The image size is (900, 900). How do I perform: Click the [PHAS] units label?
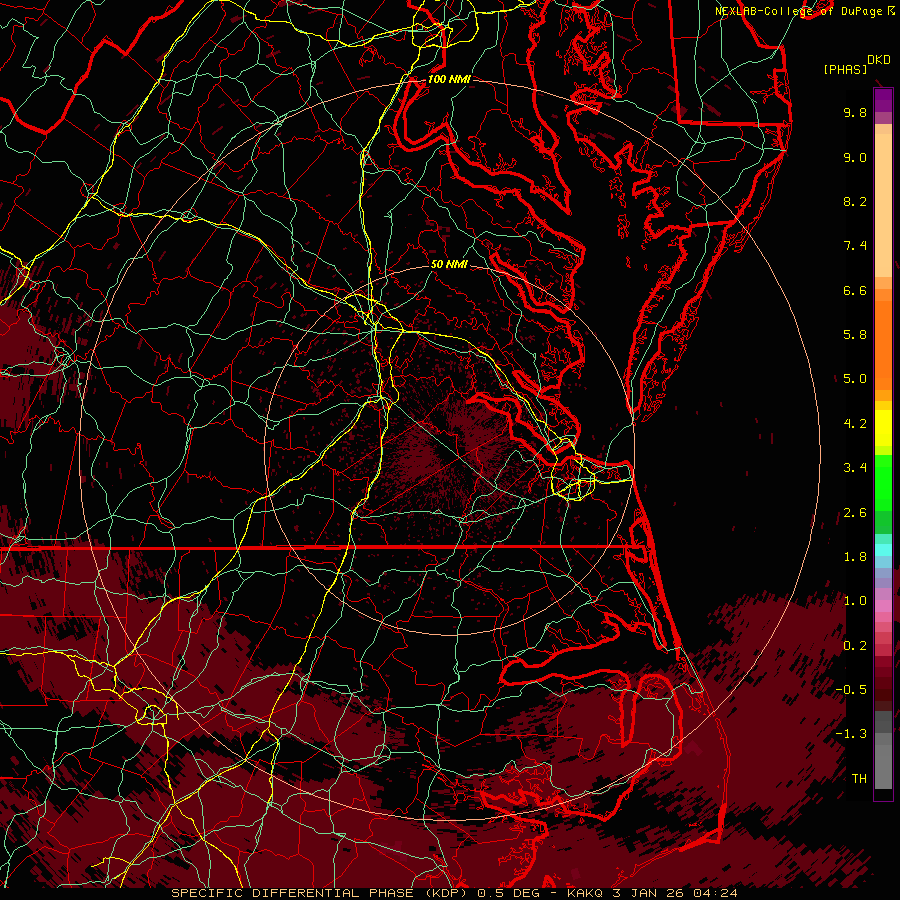pos(845,69)
